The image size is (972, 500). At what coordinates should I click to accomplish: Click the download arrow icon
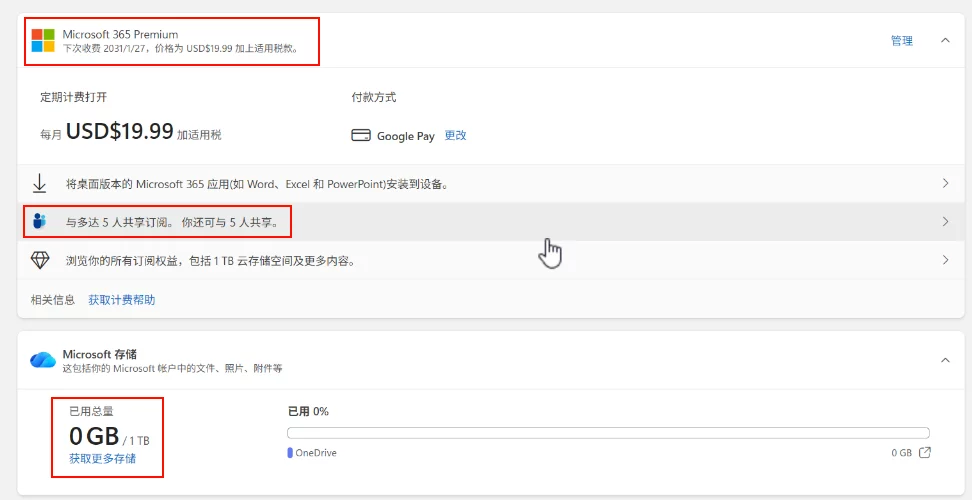coord(40,184)
